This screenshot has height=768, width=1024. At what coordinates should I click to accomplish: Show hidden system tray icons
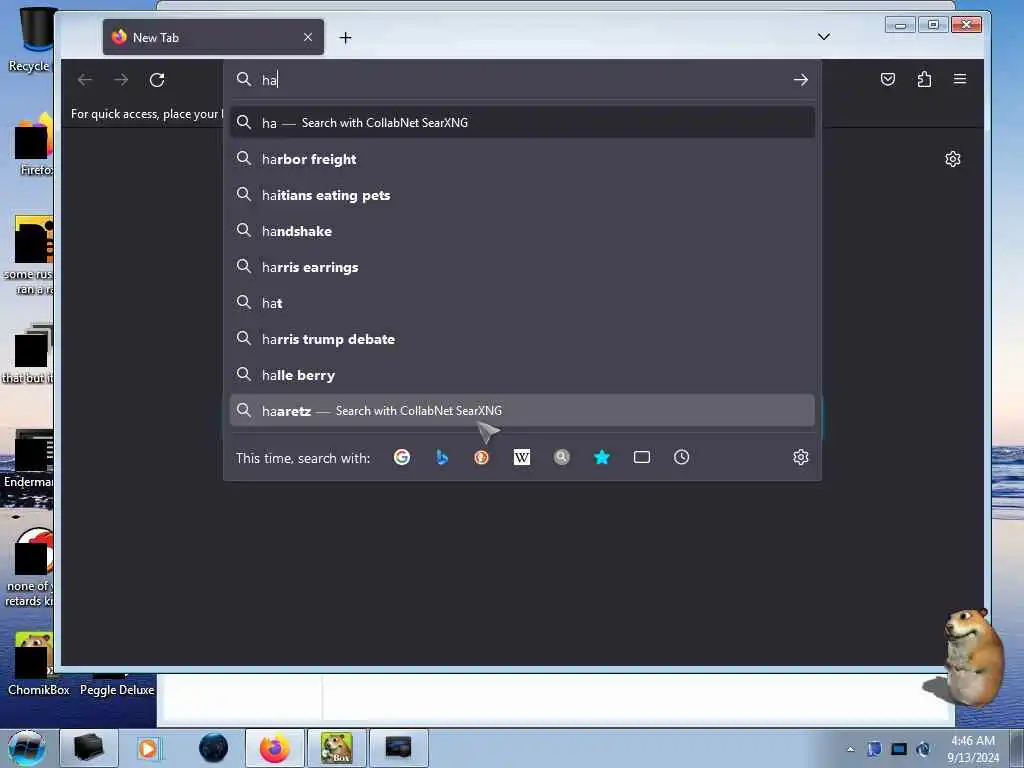pyautogui.click(x=850, y=749)
